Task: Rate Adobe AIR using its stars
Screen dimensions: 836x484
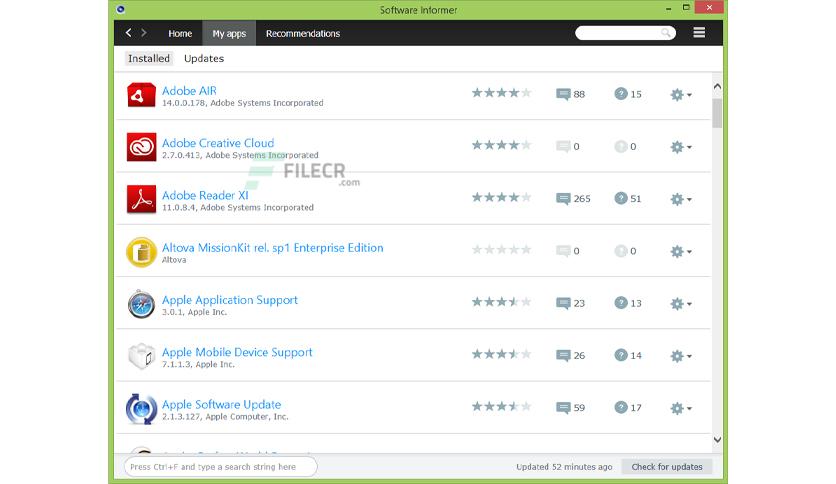Action: coord(501,93)
